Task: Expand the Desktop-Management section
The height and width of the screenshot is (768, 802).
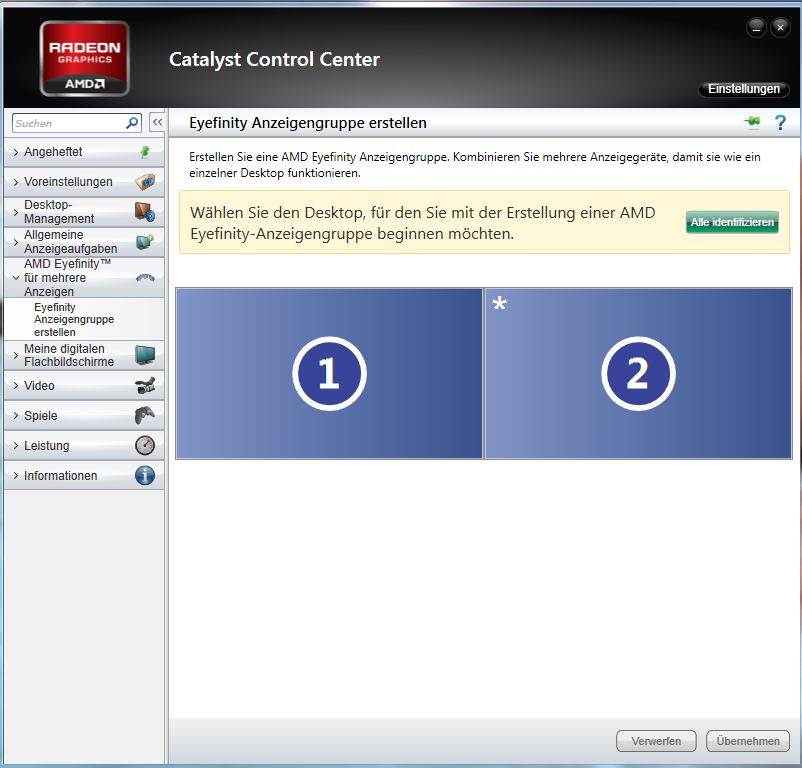Action: point(16,212)
